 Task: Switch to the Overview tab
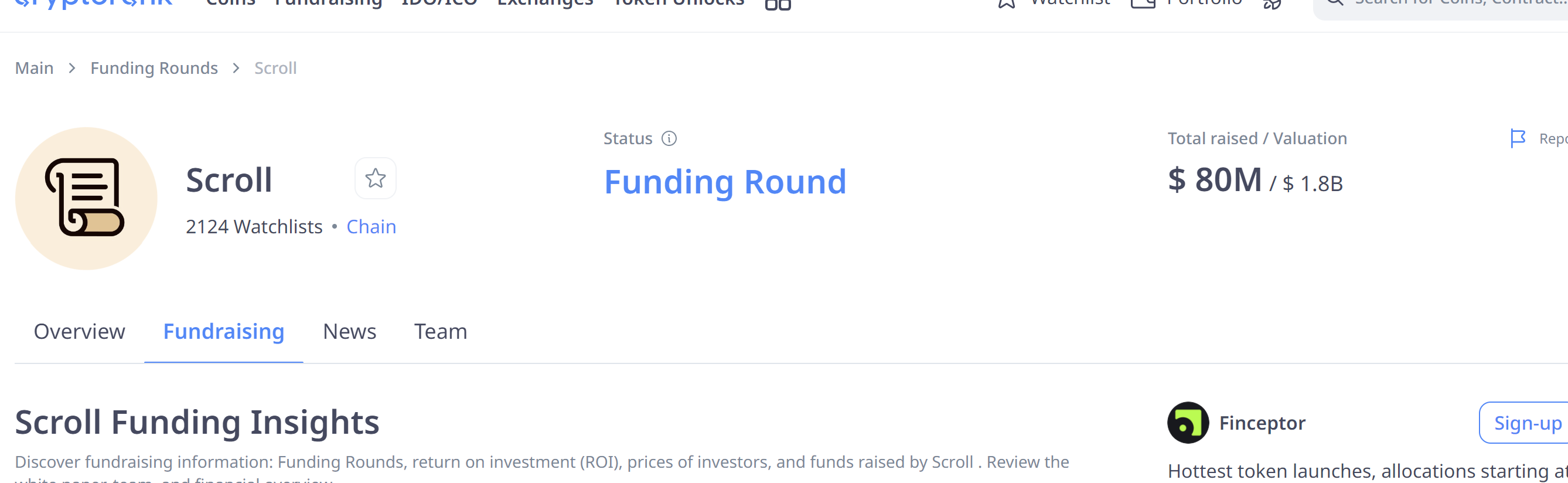coord(79,331)
